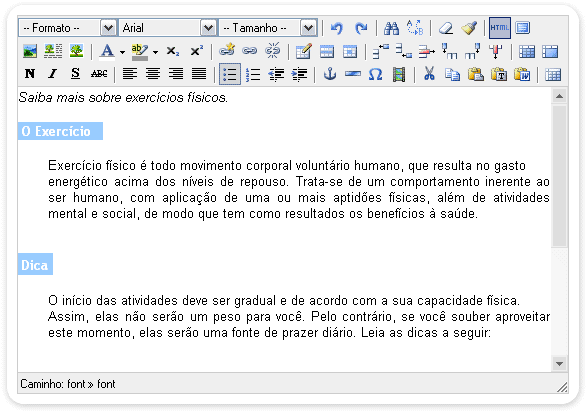587x413 pixels.
Task: Click the subscript x₂ icon
Action: point(173,51)
